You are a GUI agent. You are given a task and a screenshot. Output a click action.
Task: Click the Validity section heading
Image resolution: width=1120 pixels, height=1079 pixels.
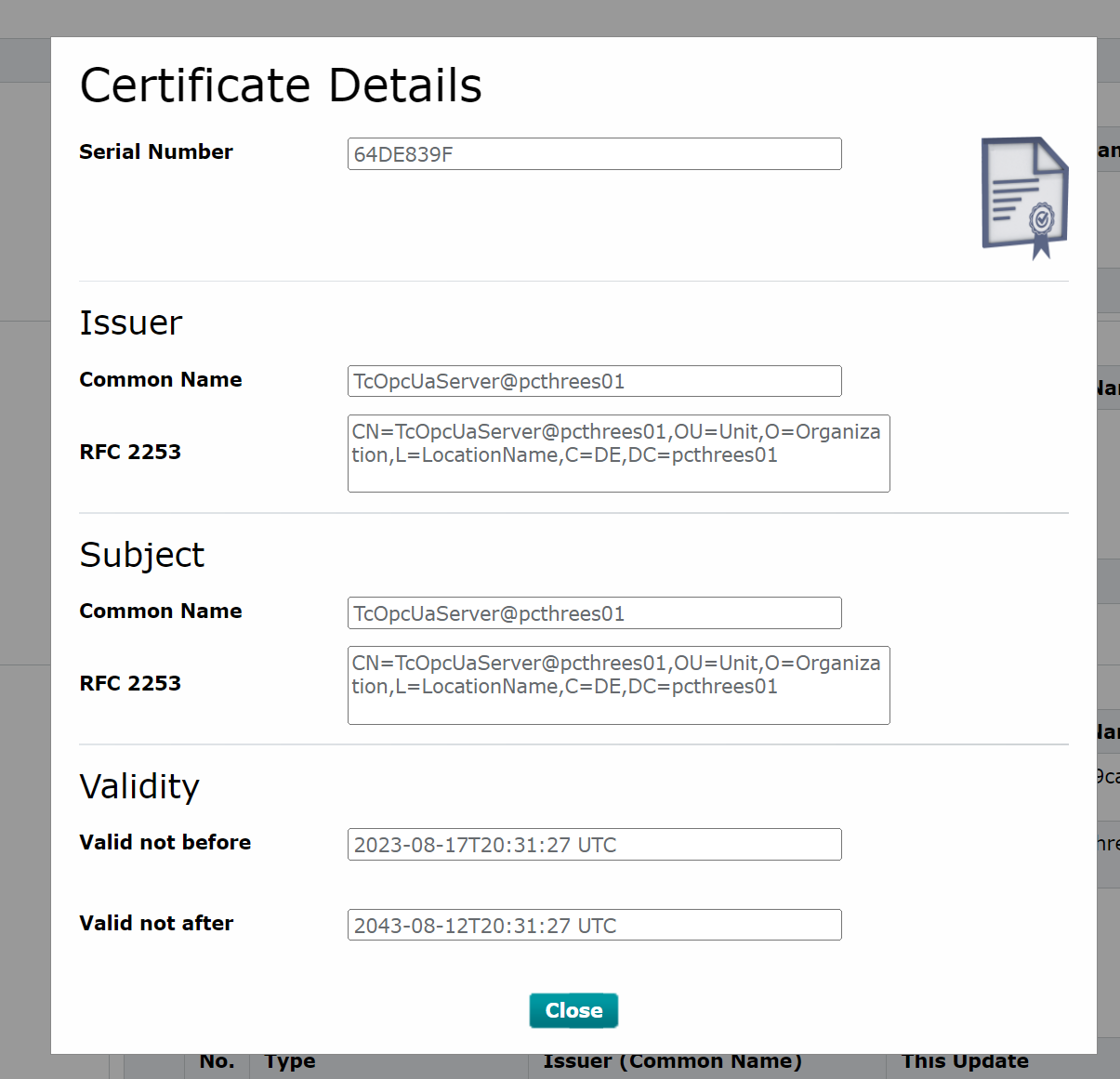(x=139, y=786)
